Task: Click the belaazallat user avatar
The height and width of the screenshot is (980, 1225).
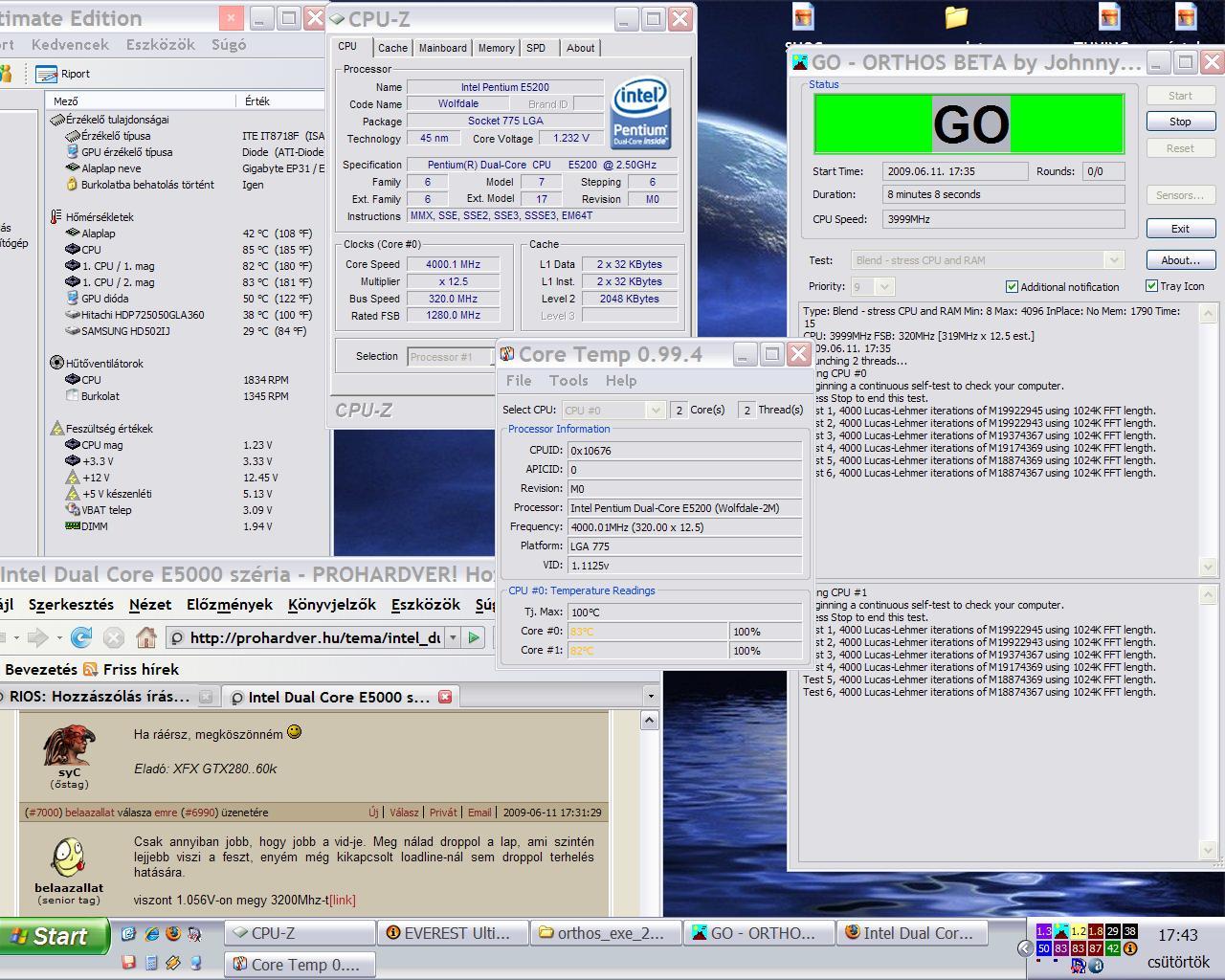Action: pos(68,857)
